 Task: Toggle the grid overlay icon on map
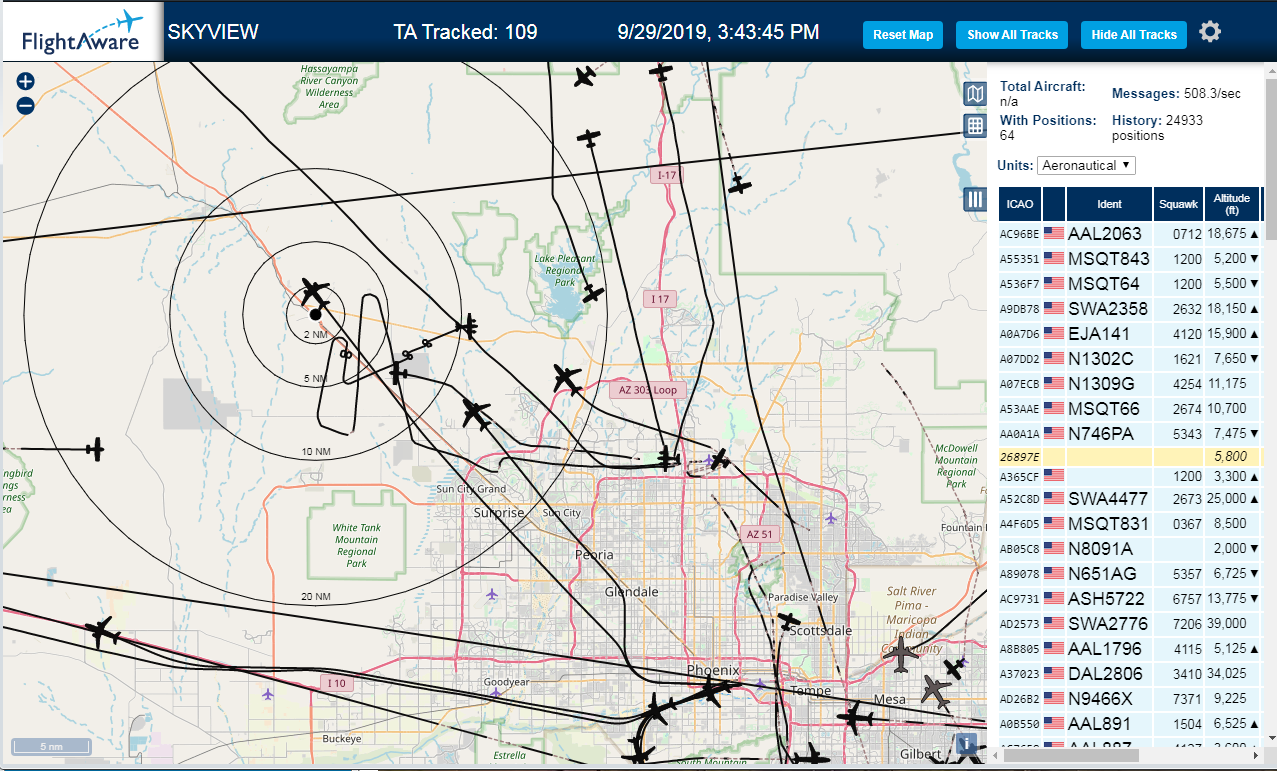(x=975, y=126)
